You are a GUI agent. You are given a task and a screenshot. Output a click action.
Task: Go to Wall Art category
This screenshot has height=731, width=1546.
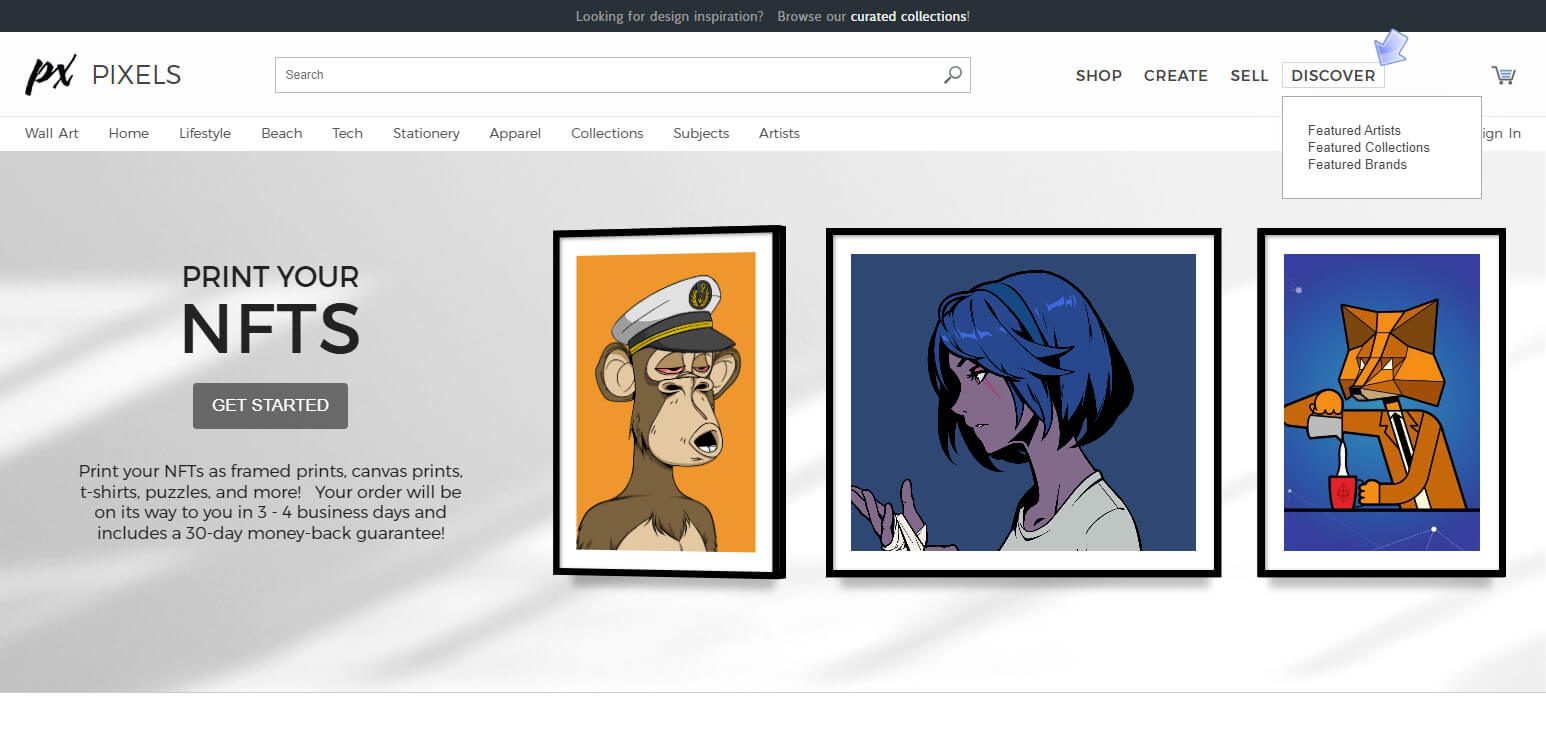[52, 133]
